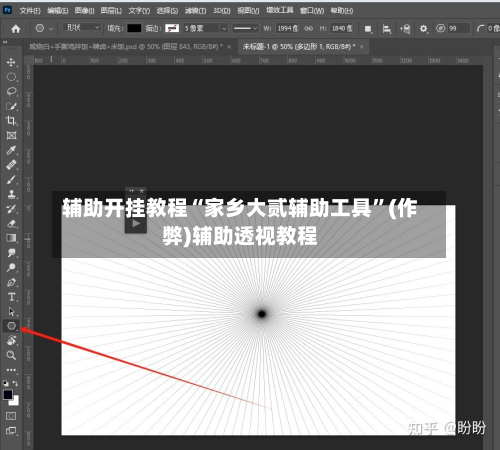Select the Dodge tool
The height and width of the screenshot is (450, 500).
click(11, 268)
